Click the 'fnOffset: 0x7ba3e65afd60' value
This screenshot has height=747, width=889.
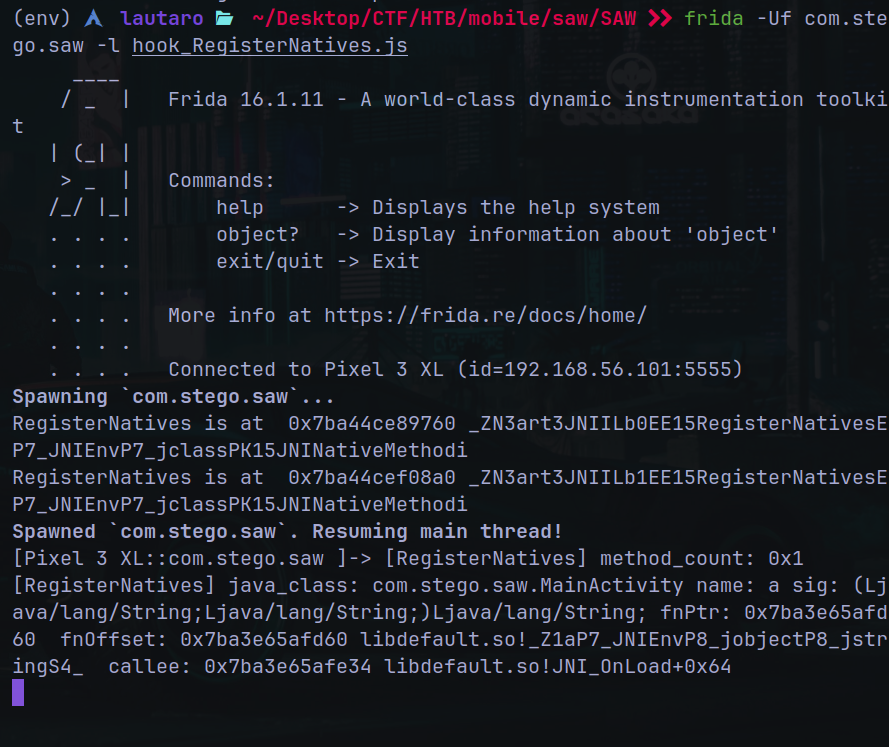coord(204,640)
